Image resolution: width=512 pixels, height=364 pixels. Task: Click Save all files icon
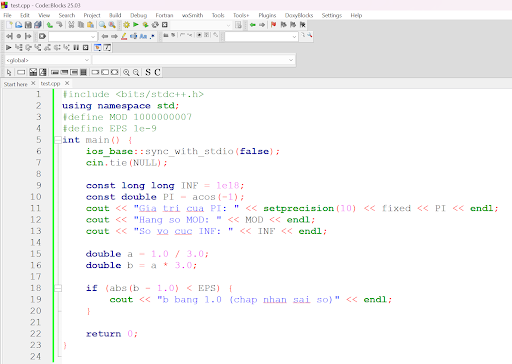click(38, 25)
